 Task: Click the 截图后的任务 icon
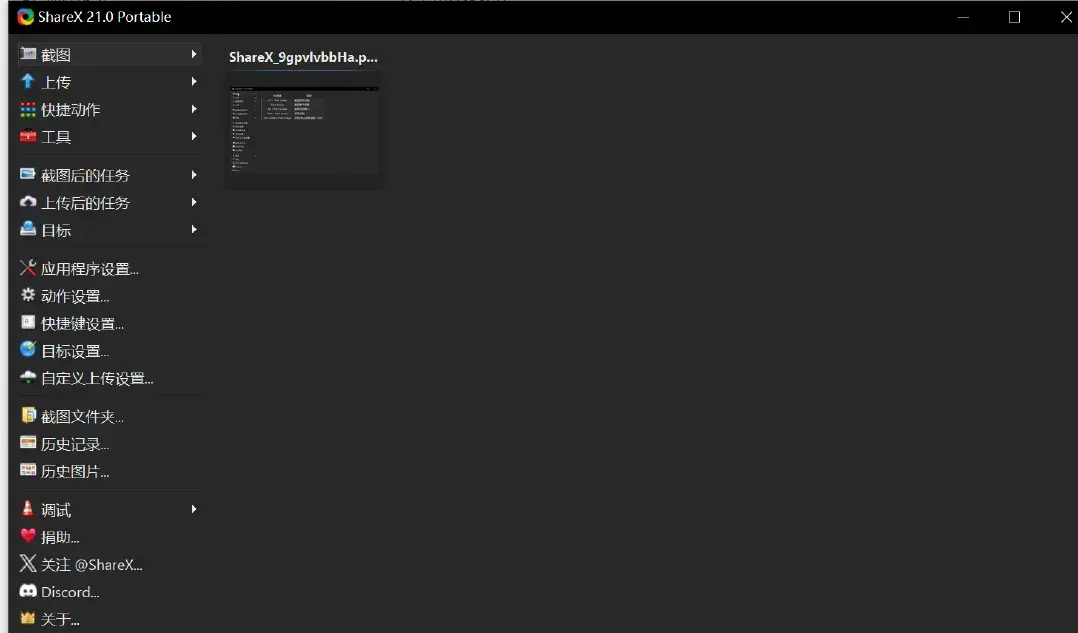click(28, 175)
